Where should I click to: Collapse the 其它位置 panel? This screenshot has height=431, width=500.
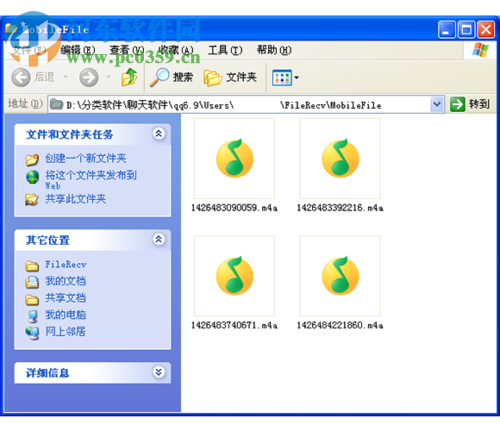pyautogui.click(x=159, y=239)
